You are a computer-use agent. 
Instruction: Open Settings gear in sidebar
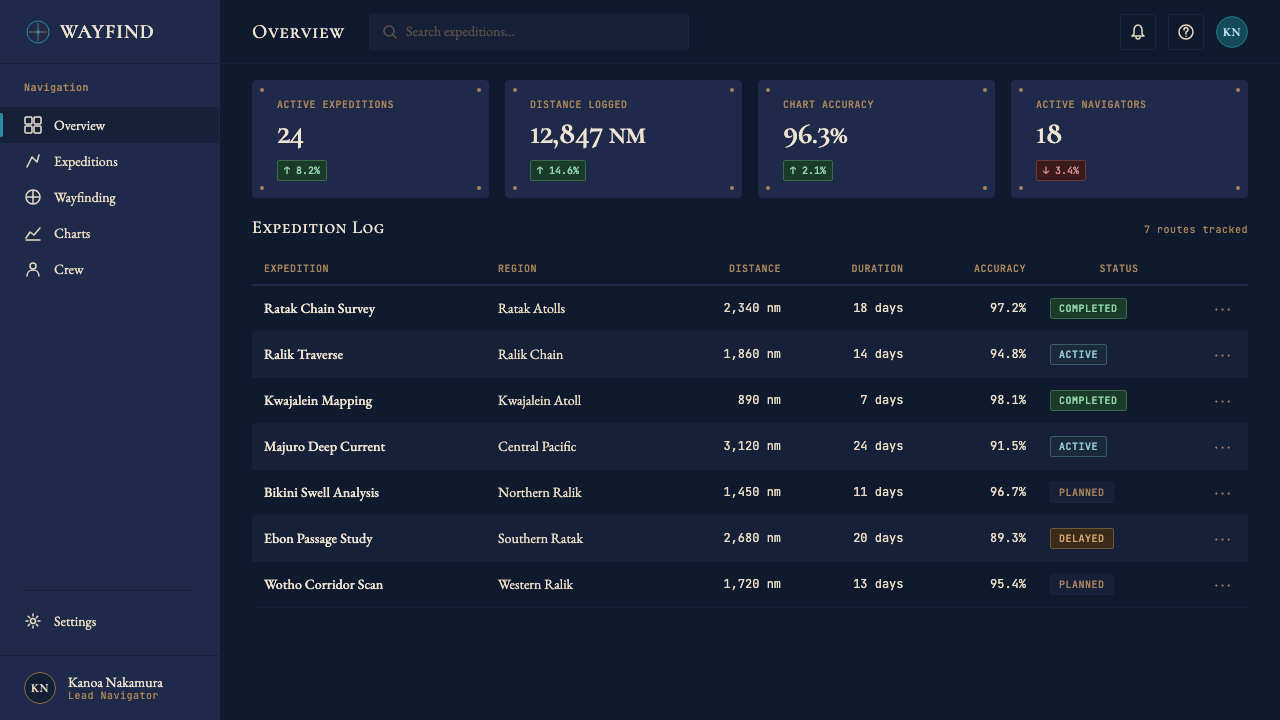click(x=33, y=621)
